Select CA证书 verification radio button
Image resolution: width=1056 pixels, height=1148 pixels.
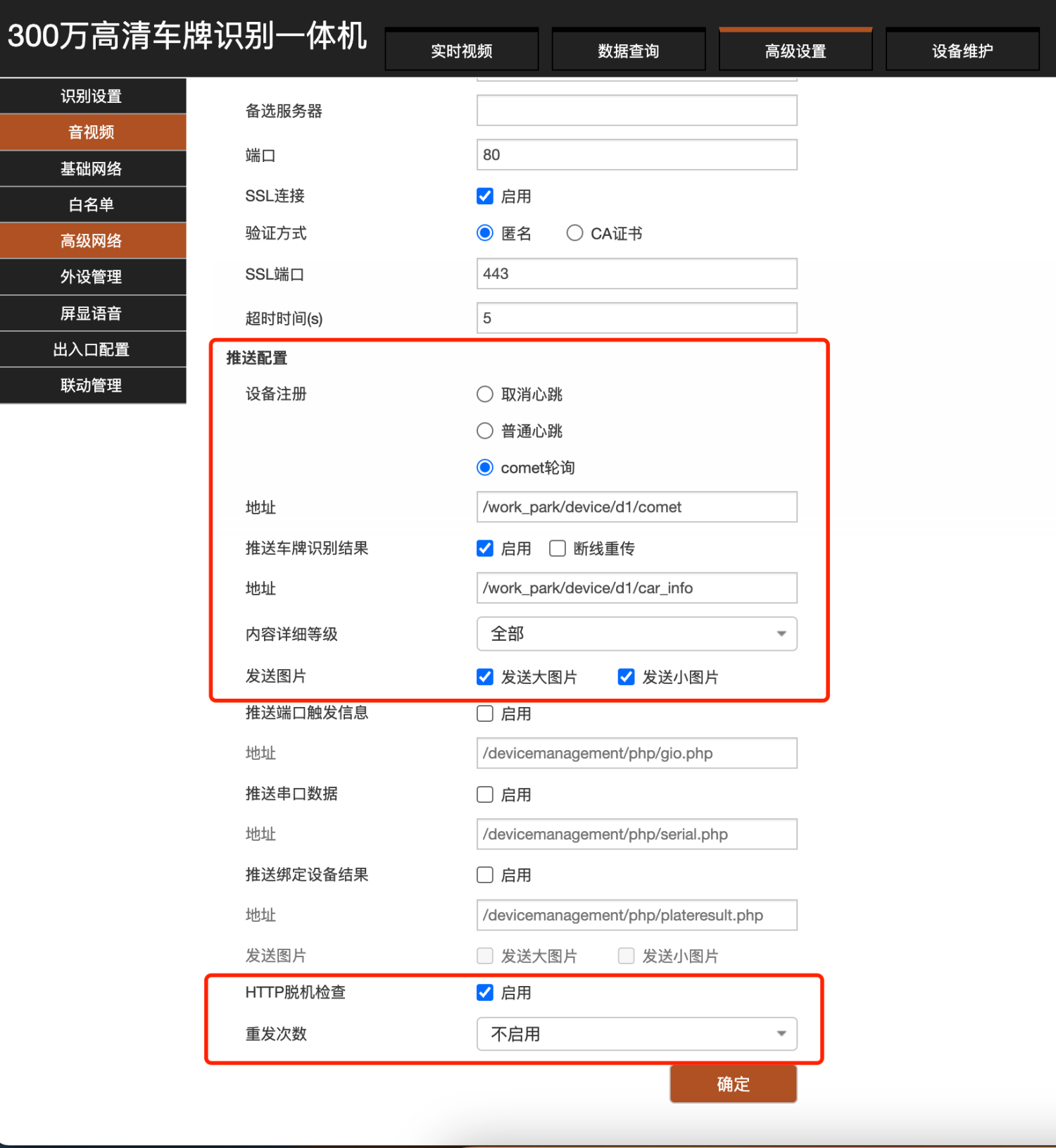pos(574,233)
